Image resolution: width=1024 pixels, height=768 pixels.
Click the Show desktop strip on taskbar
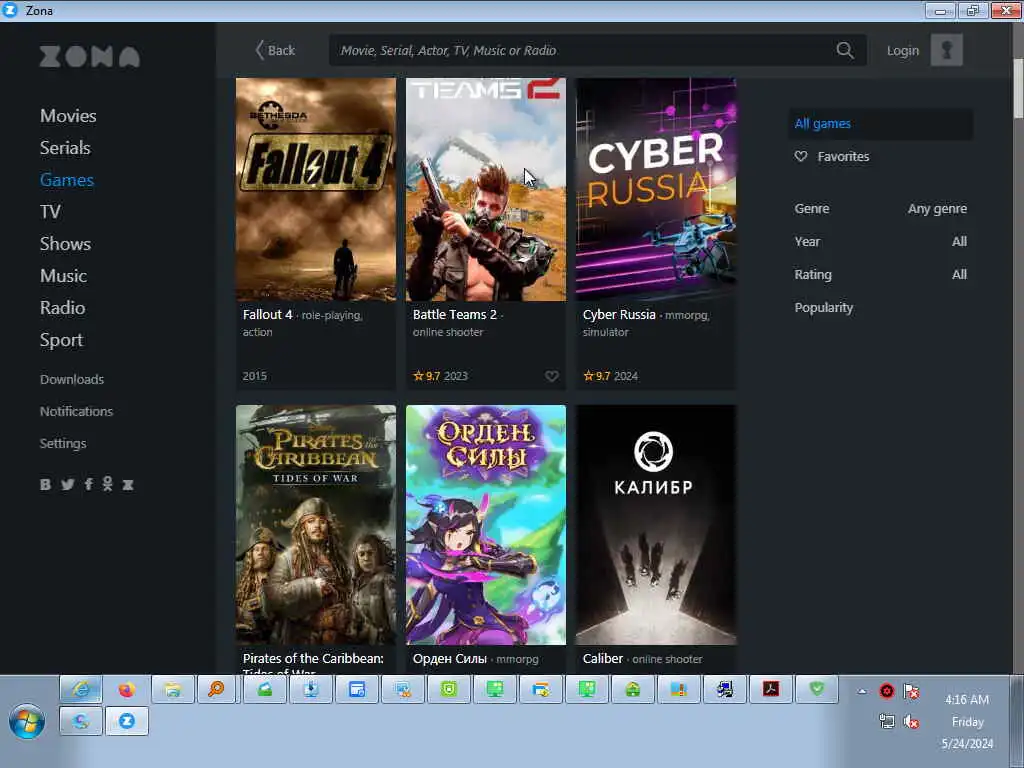pyautogui.click(x=1017, y=722)
